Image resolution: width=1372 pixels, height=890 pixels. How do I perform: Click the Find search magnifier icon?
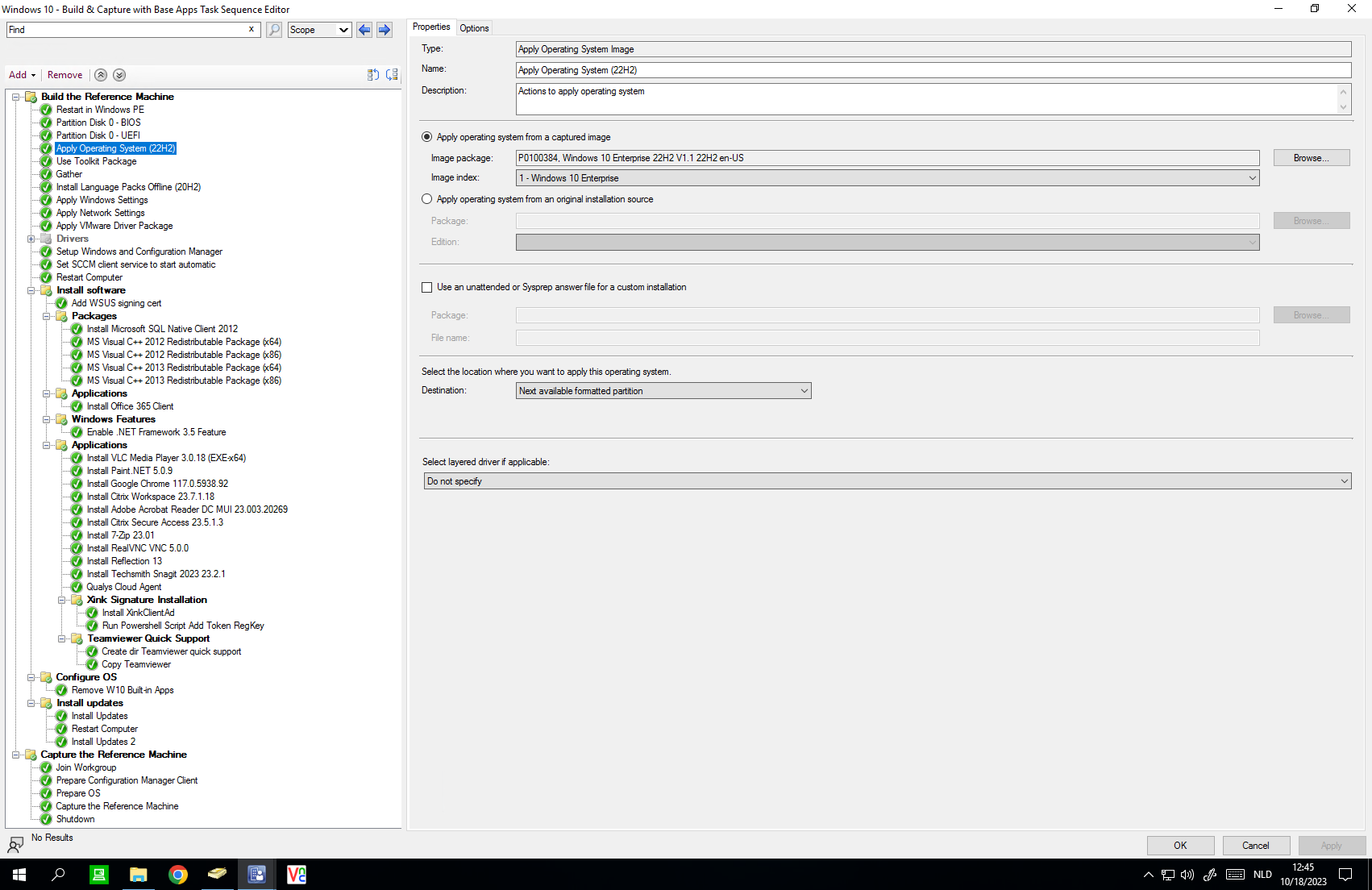274,30
